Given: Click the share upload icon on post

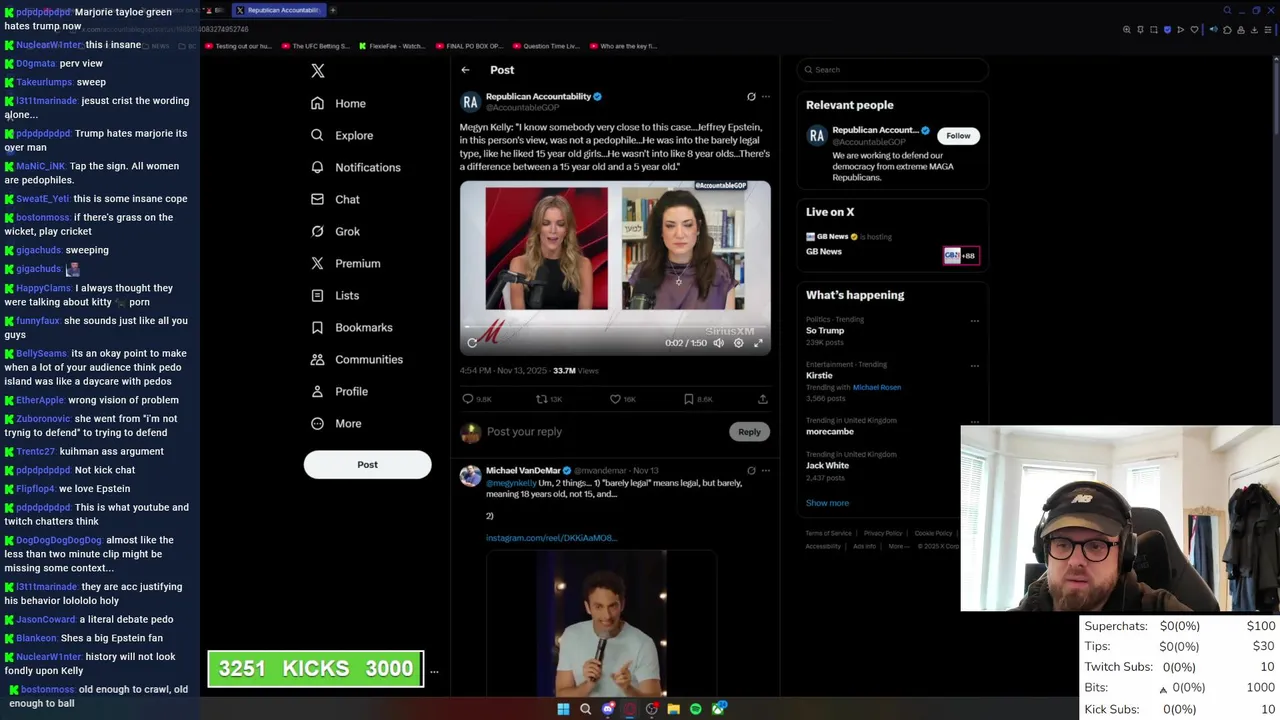Looking at the screenshot, I should pos(762,399).
